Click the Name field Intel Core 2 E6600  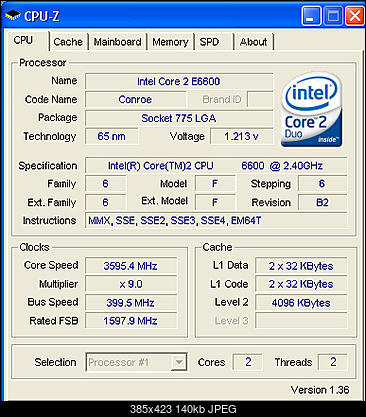tap(179, 81)
